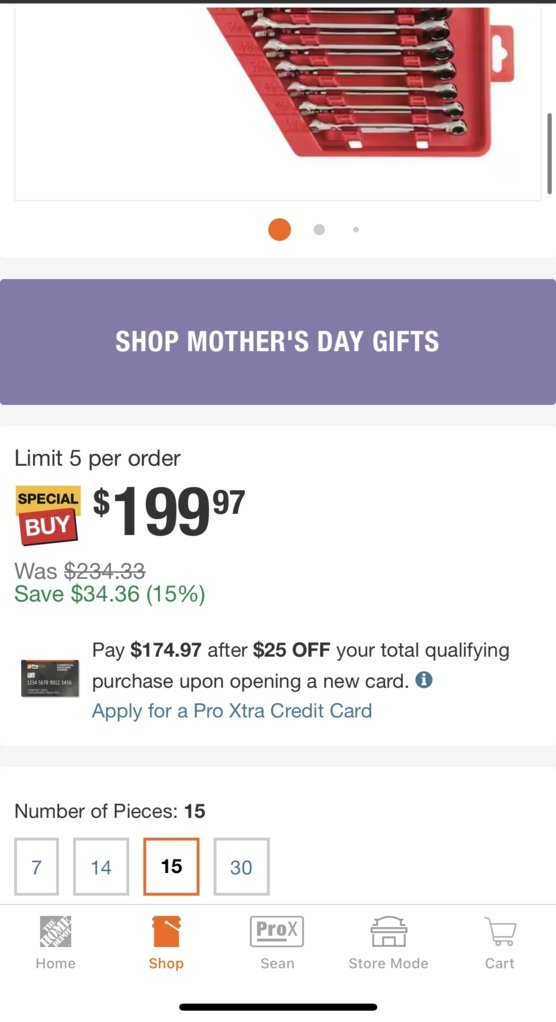Tap the Pro Xtra credit card image
Image resolution: width=556 pixels, height=1022 pixels.
(x=50, y=679)
